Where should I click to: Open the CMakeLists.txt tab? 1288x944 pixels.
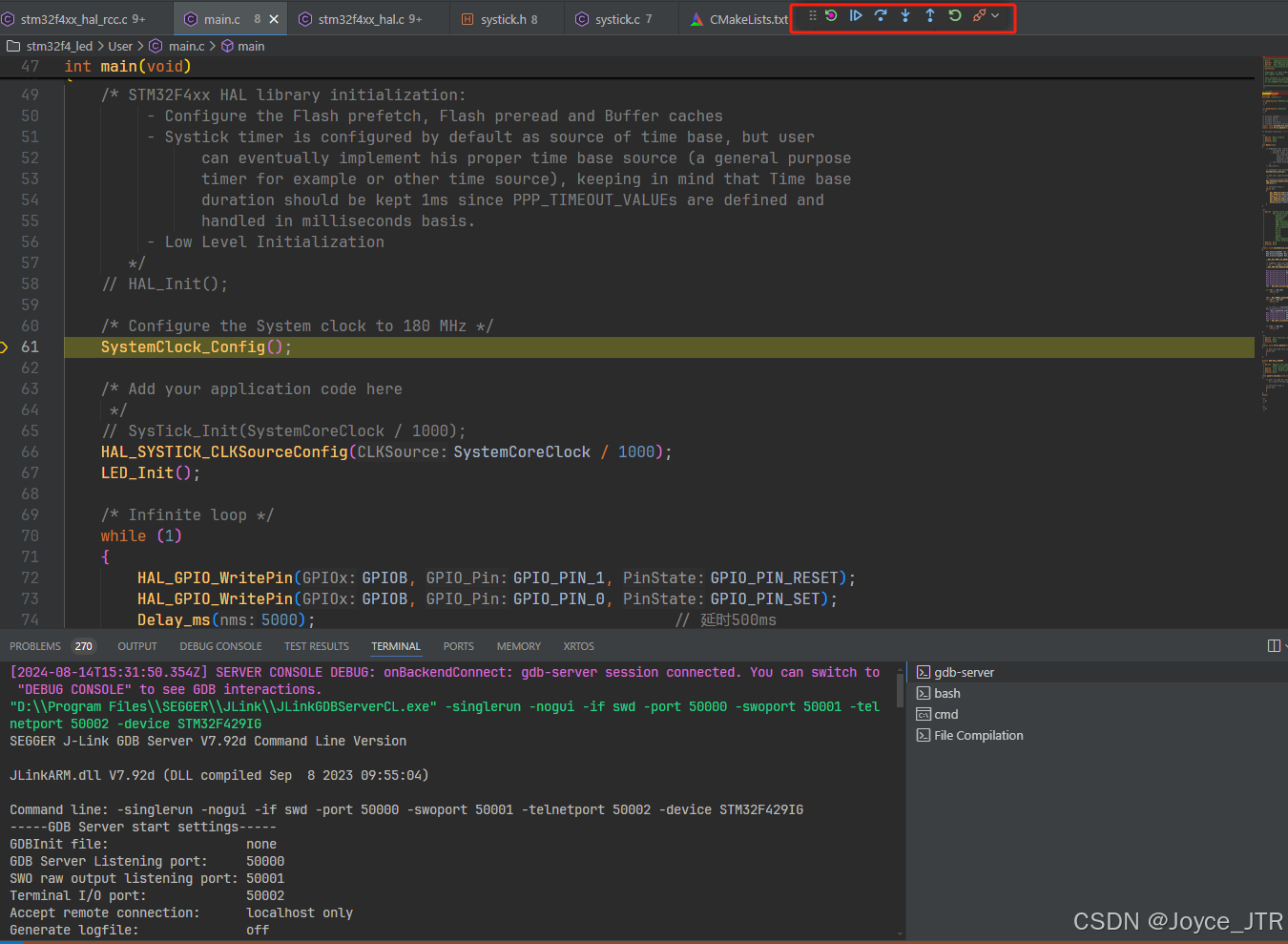[738, 19]
